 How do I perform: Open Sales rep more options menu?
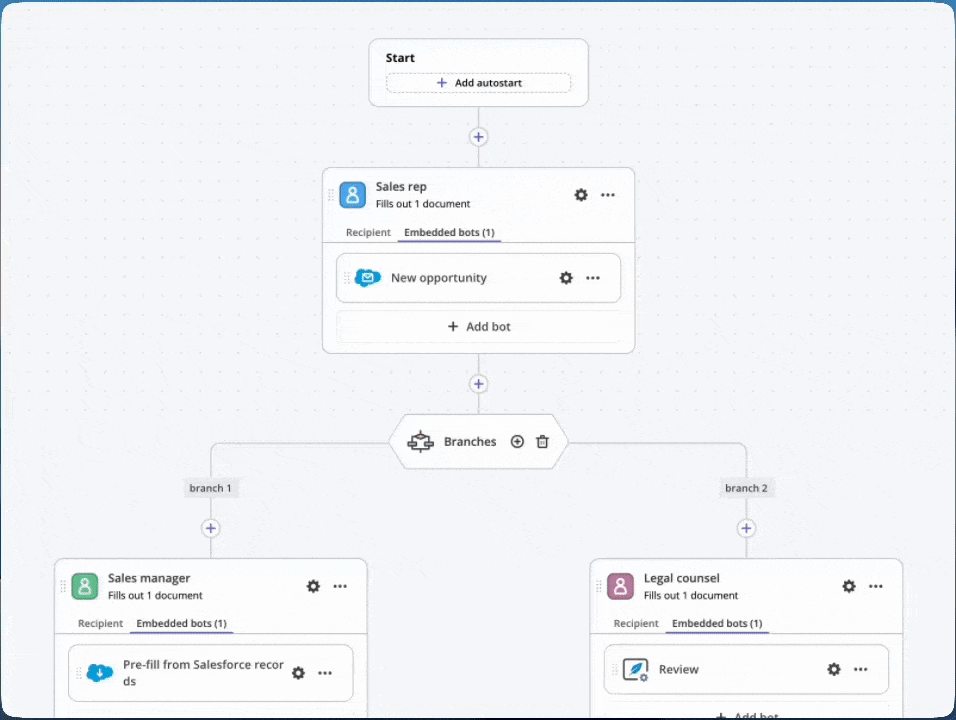click(x=608, y=195)
